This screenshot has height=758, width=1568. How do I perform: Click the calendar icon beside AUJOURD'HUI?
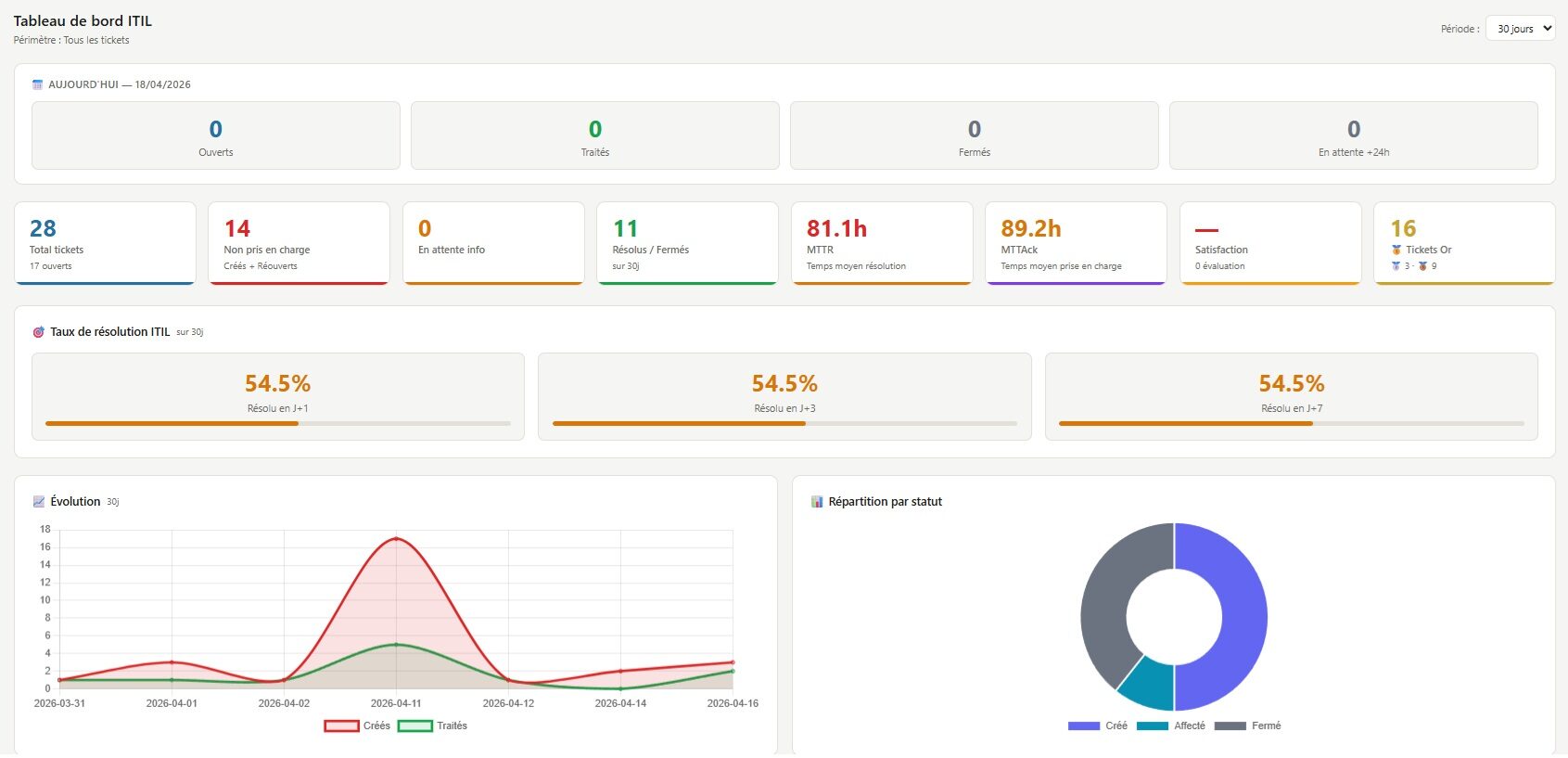[x=38, y=84]
